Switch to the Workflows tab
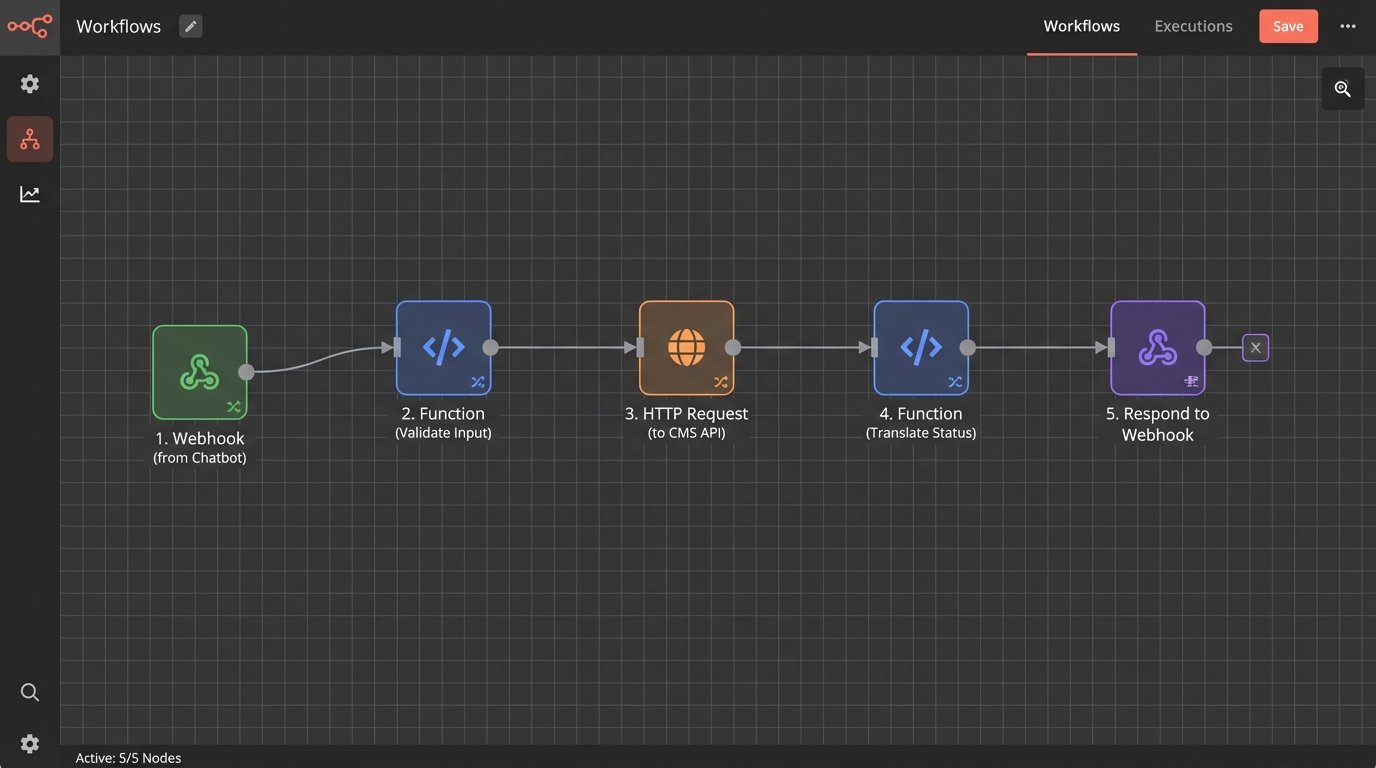 1081,27
